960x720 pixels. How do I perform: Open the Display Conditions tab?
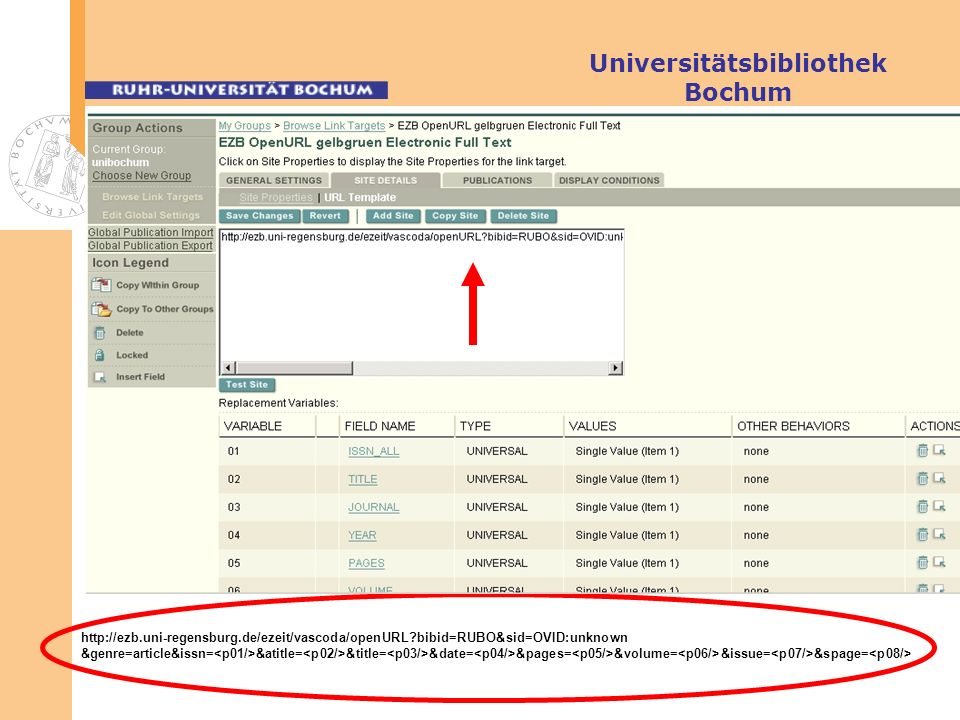(x=609, y=181)
